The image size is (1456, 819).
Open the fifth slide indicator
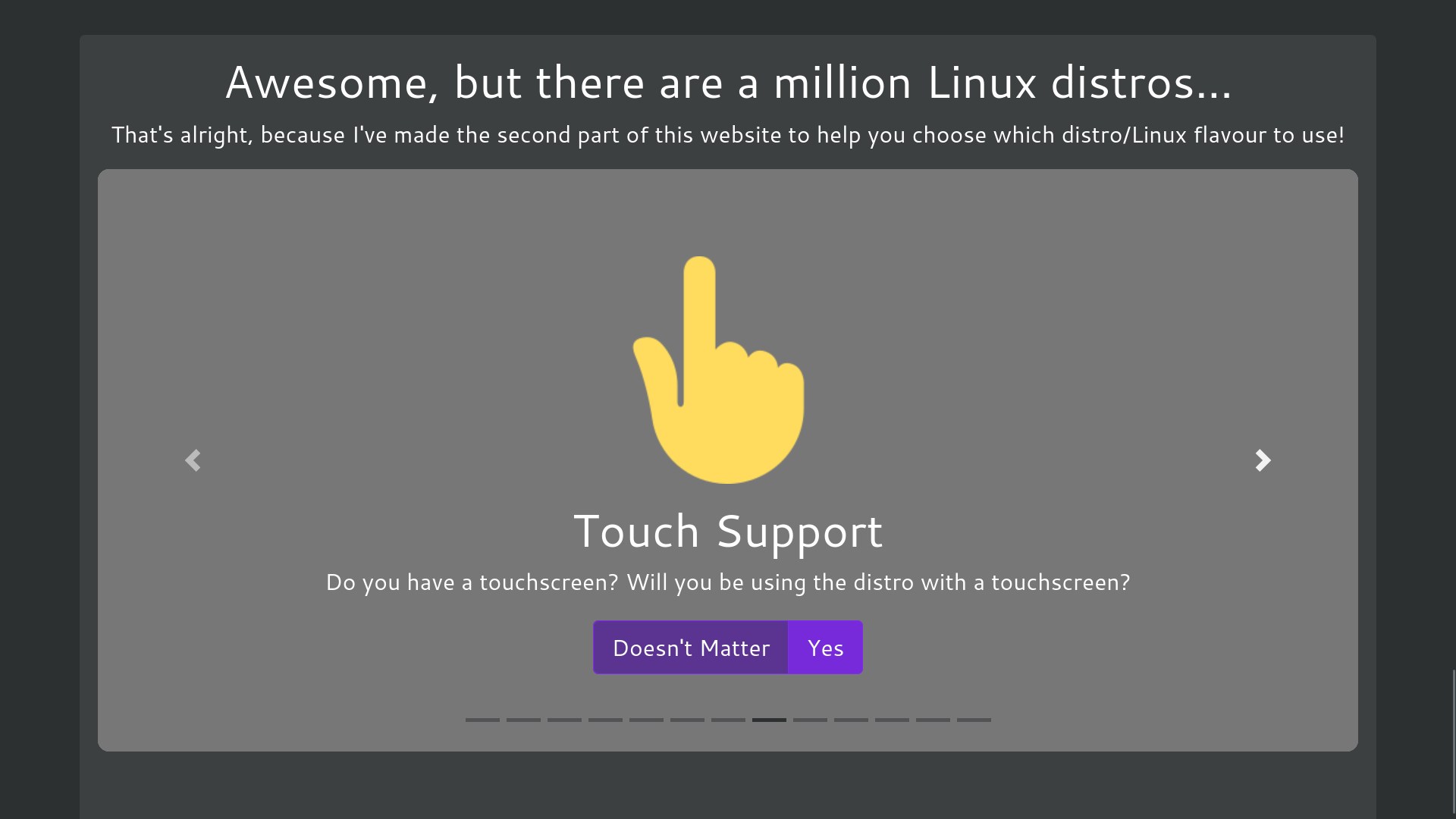tap(646, 720)
